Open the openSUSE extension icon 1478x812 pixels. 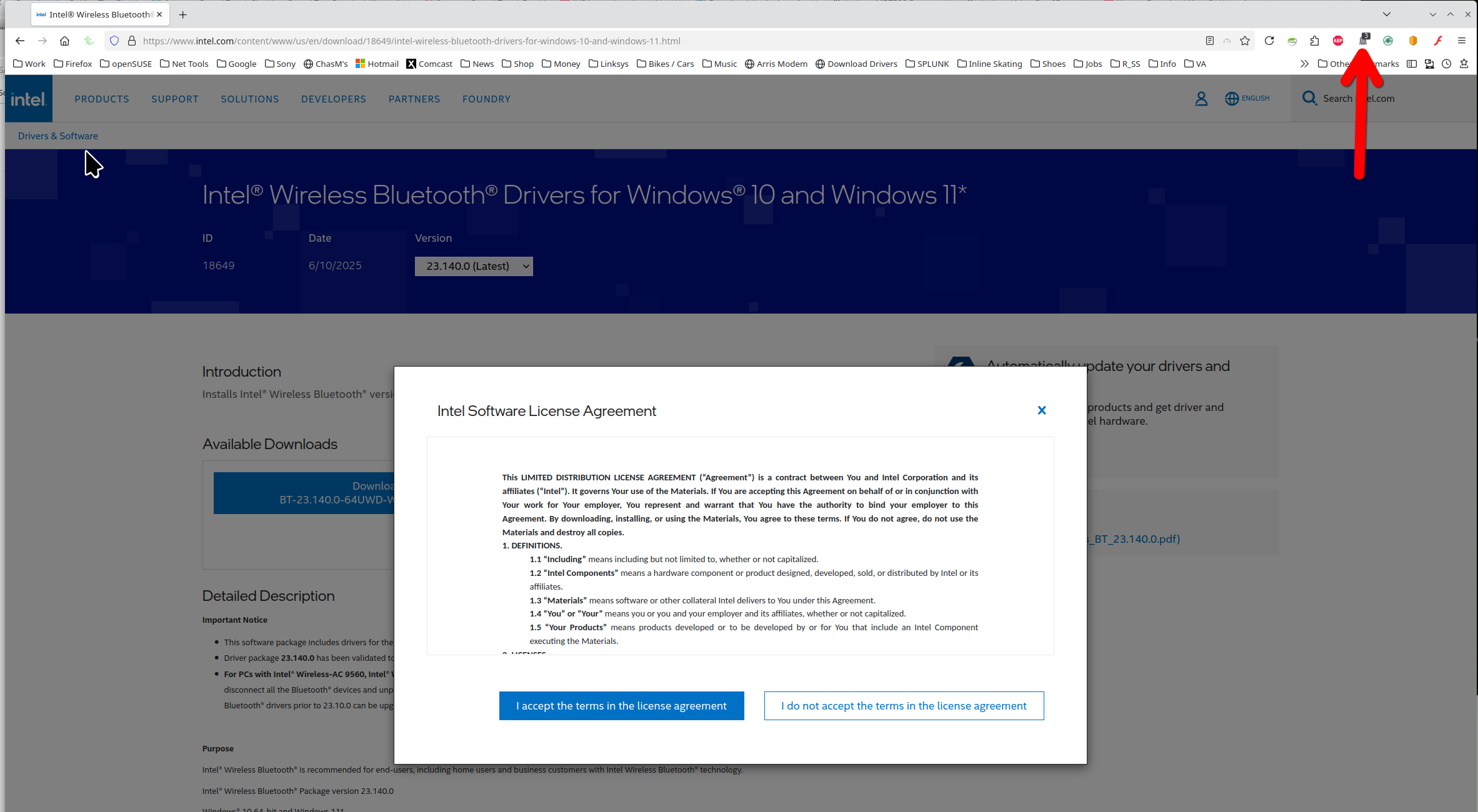coord(1292,41)
